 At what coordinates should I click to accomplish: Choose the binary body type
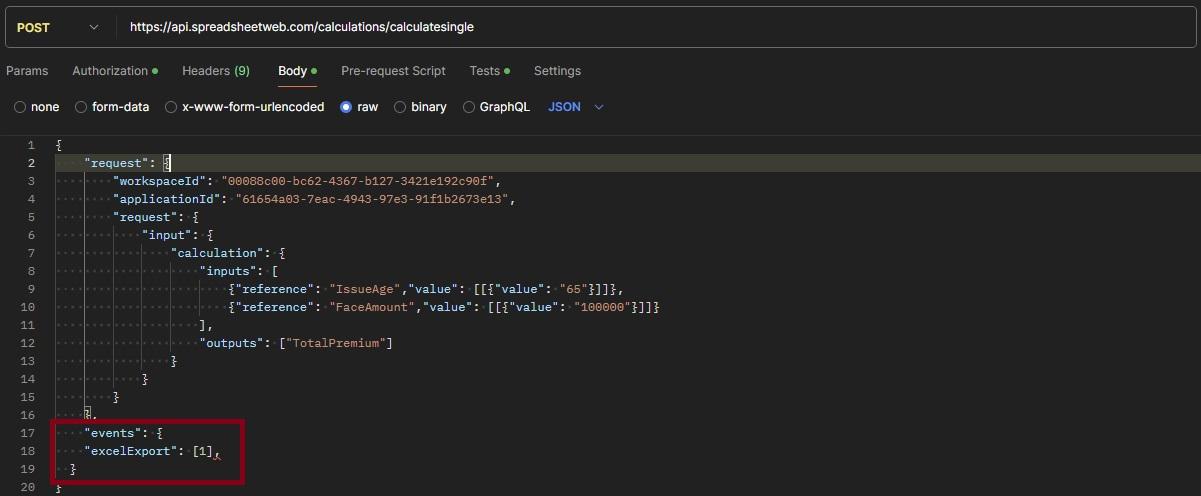click(x=420, y=107)
